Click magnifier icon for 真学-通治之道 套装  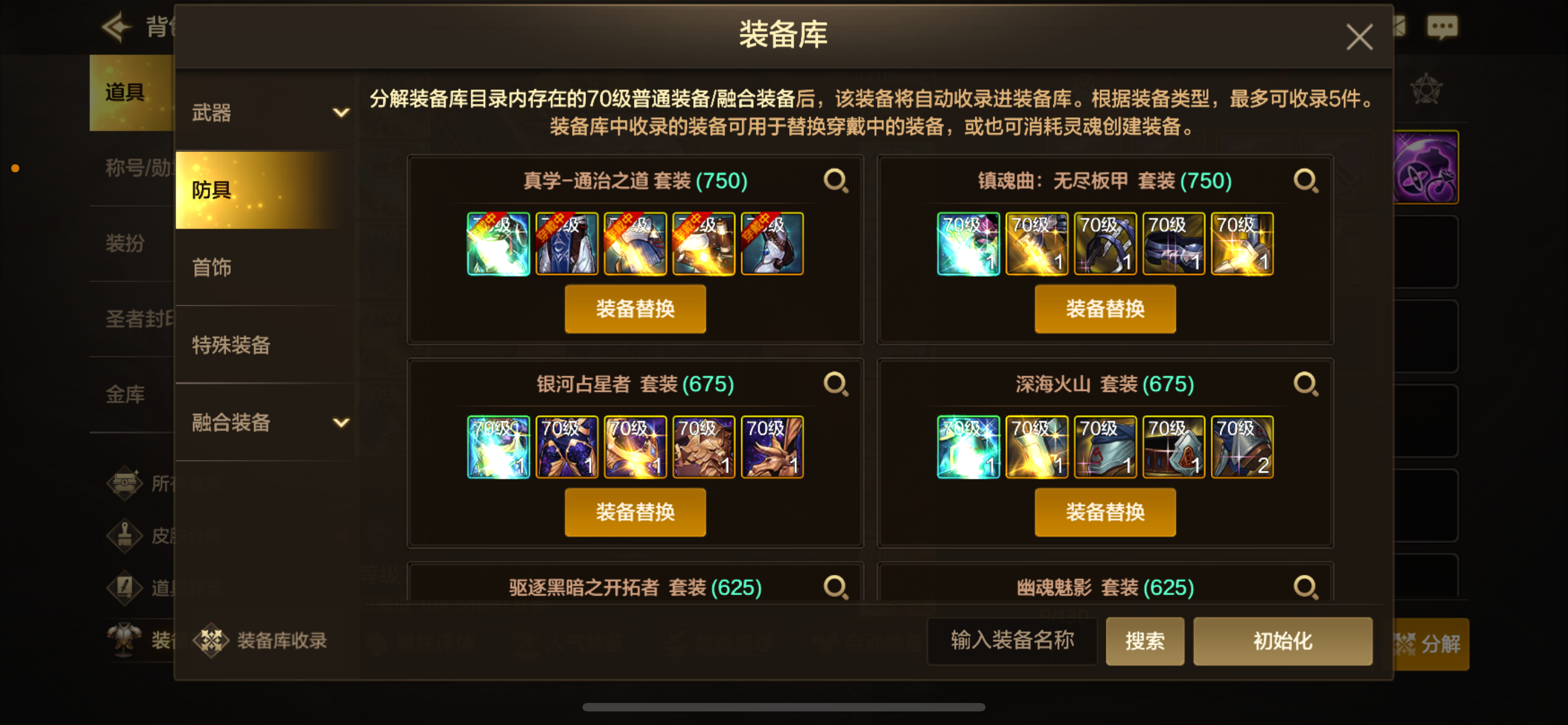pyautogui.click(x=836, y=181)
